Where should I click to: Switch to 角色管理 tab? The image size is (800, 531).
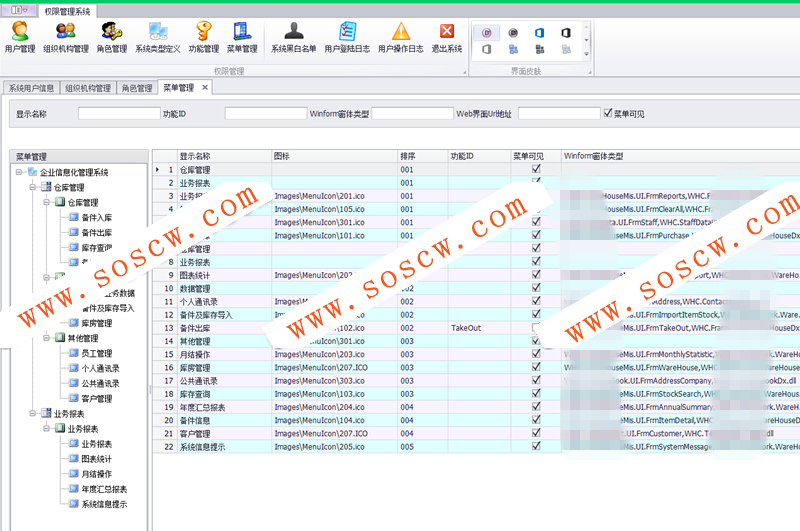tap(137, 88)
